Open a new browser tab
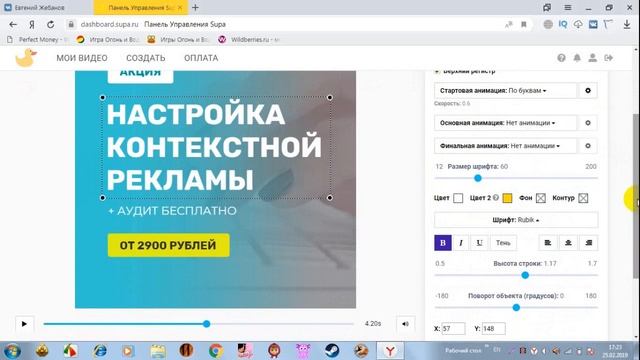The width and height of the screenshot is (640, 360). click(x=196, y=7)
